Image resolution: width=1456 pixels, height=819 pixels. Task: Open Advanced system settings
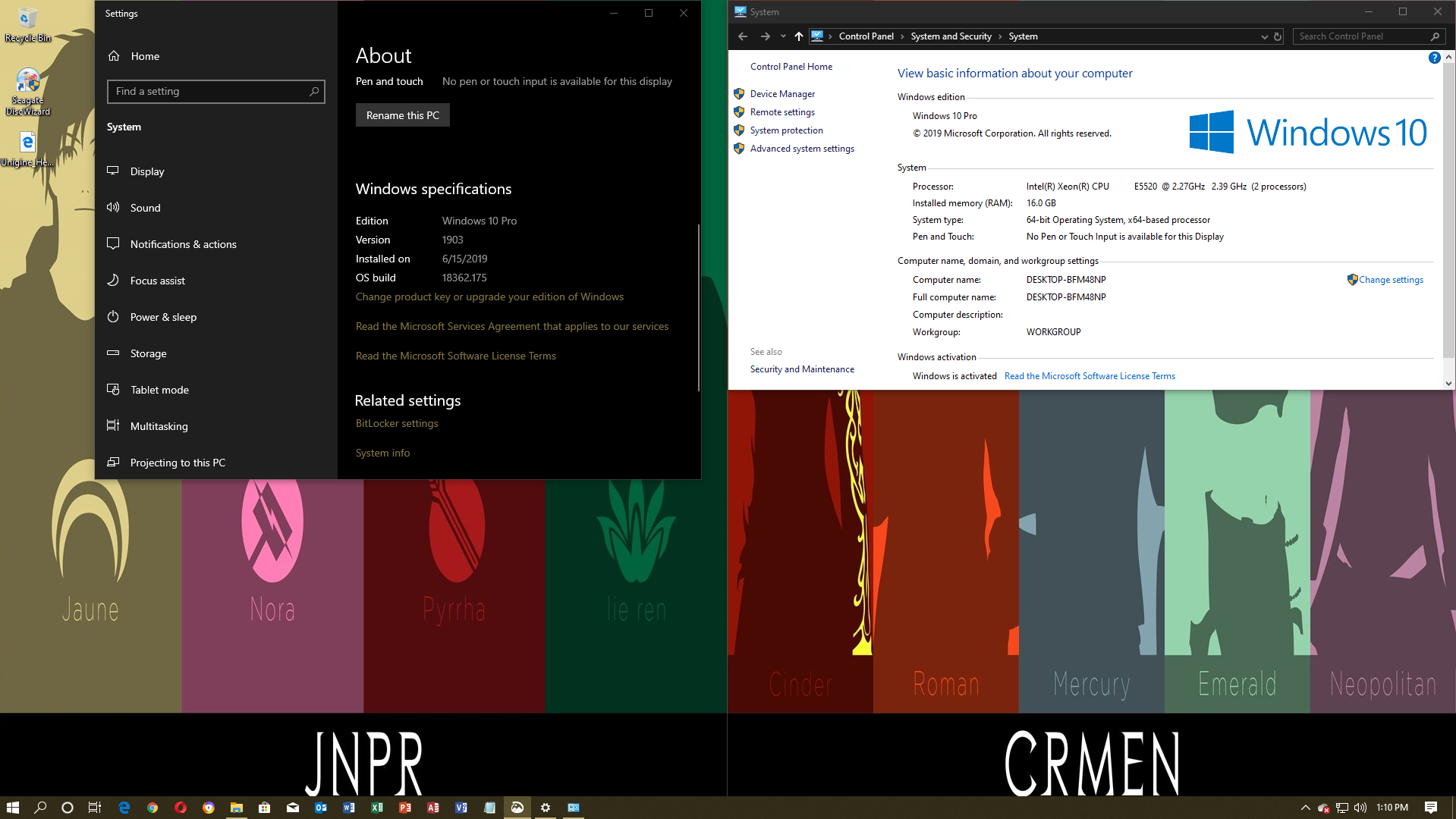pyautogui.click(x=802, y=149)
